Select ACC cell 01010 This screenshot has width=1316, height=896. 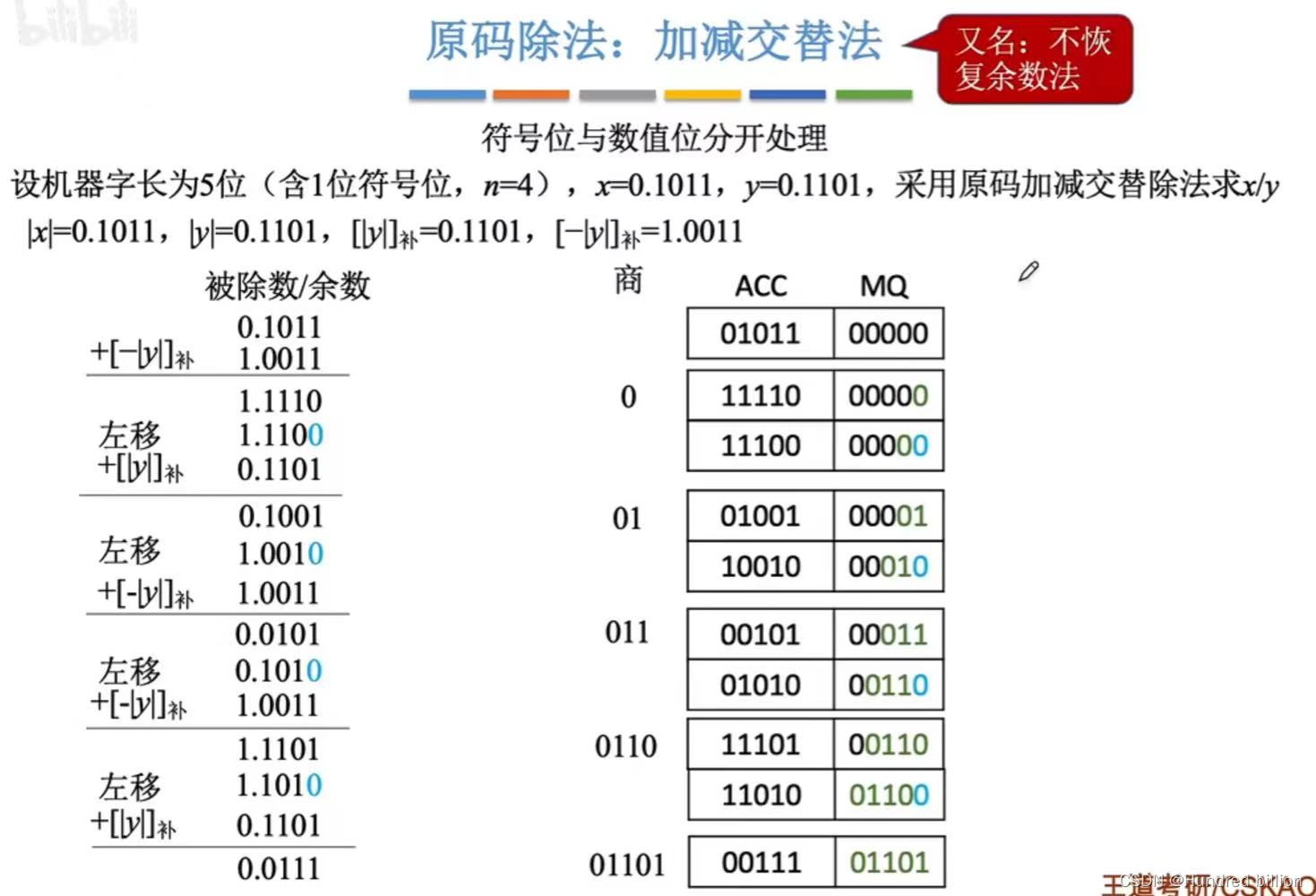(x=761, y=685)
